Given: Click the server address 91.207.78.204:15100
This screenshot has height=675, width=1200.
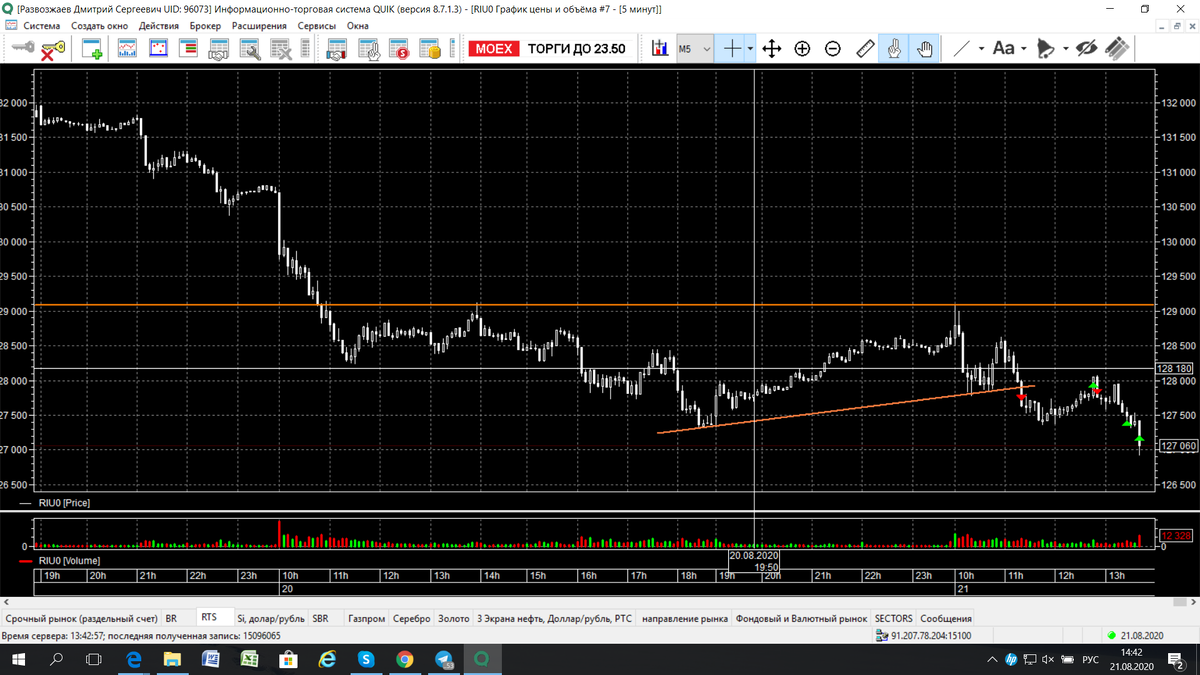Looking at the screenshot, I should click(930, 635).
